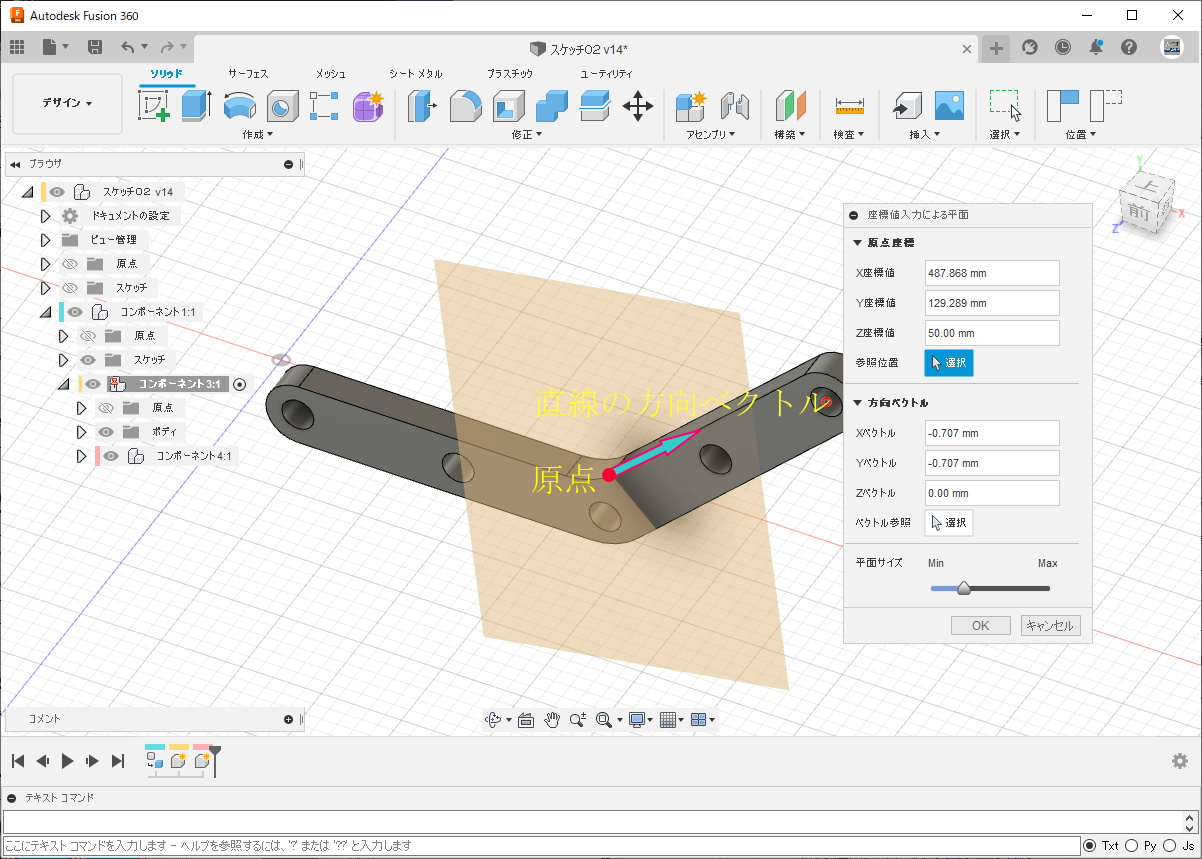The width and height of the screenshot is (1202, 859).
Task: Select the Measure tool
Action: pos(849,105)
